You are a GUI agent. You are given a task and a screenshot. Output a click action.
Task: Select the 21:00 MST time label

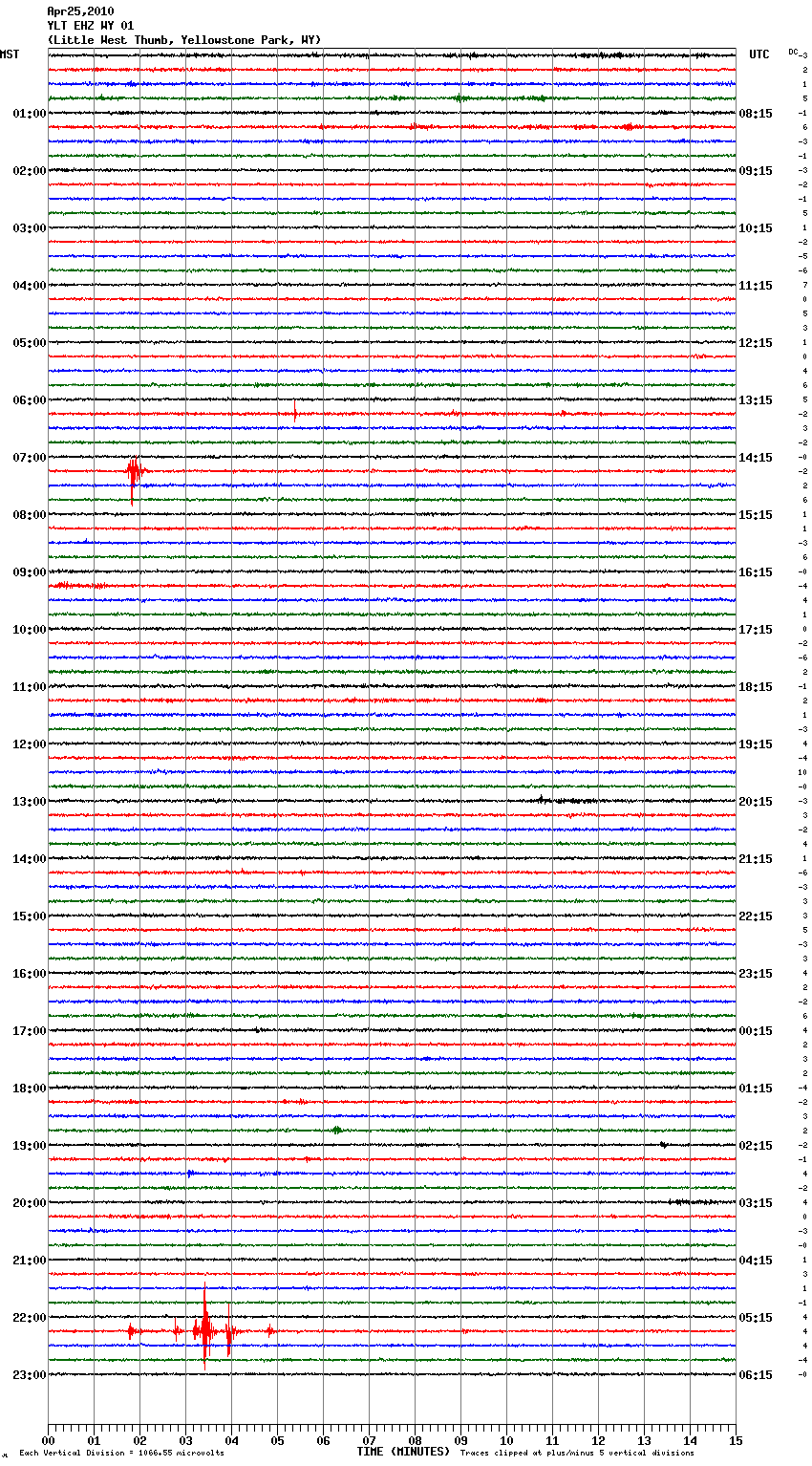coord(30,1261)
